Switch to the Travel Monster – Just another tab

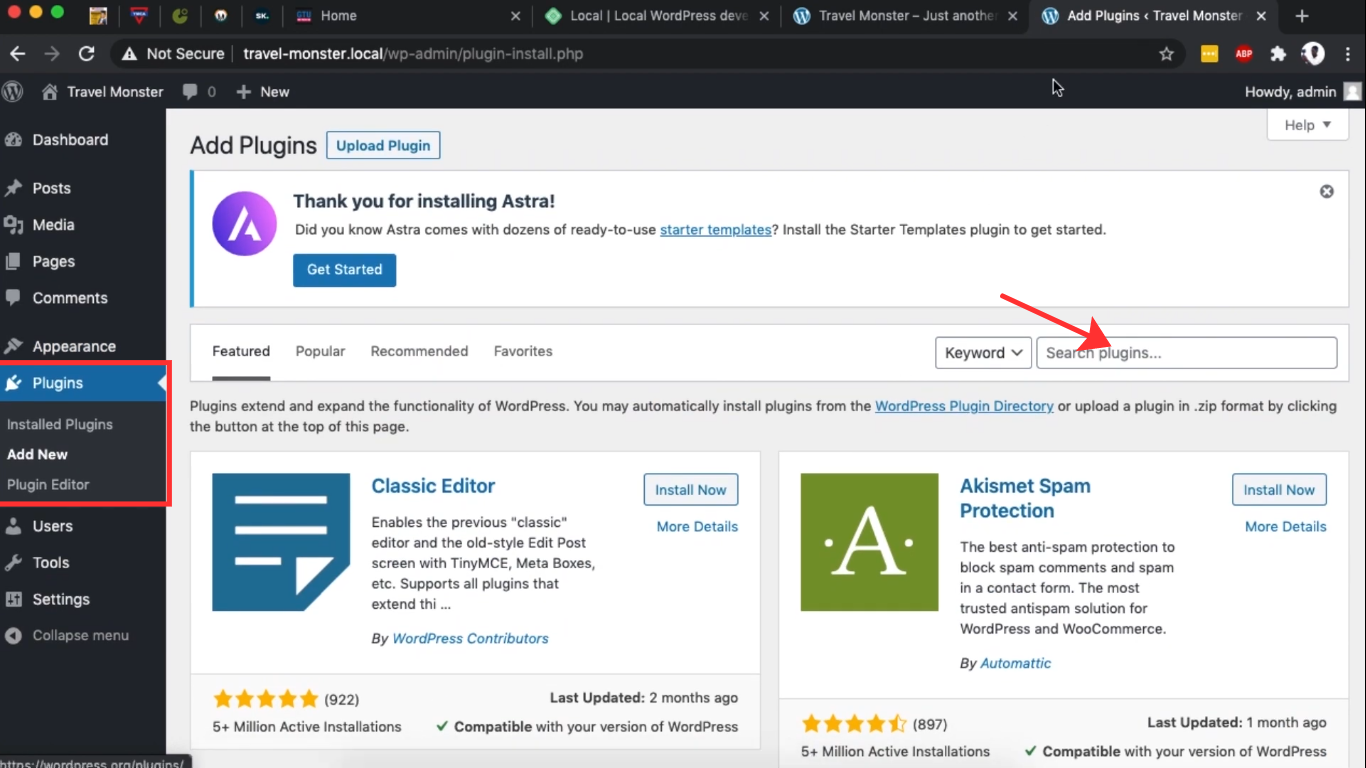click(x=905, y=16)
